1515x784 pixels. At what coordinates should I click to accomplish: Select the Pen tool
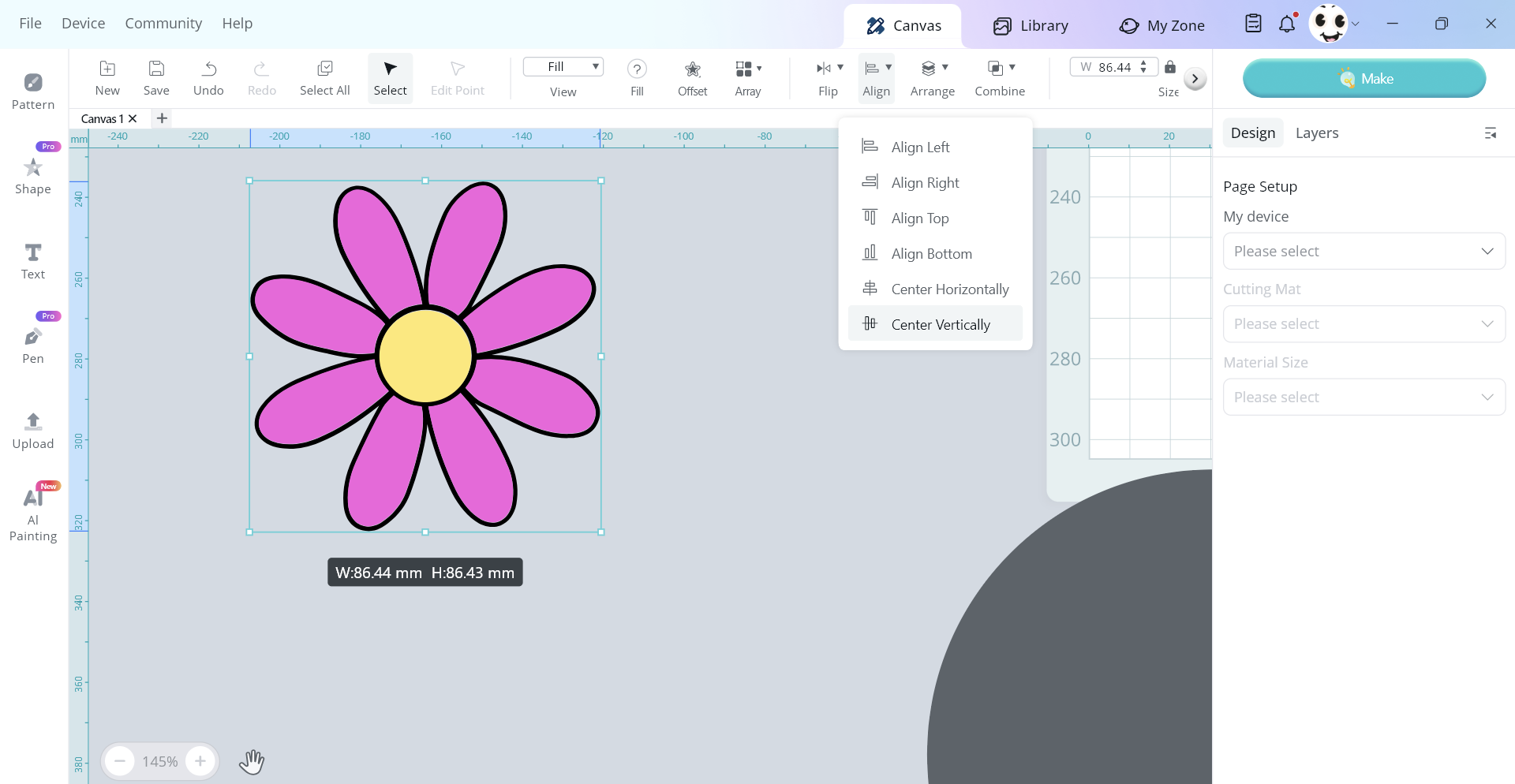point(33,345)
